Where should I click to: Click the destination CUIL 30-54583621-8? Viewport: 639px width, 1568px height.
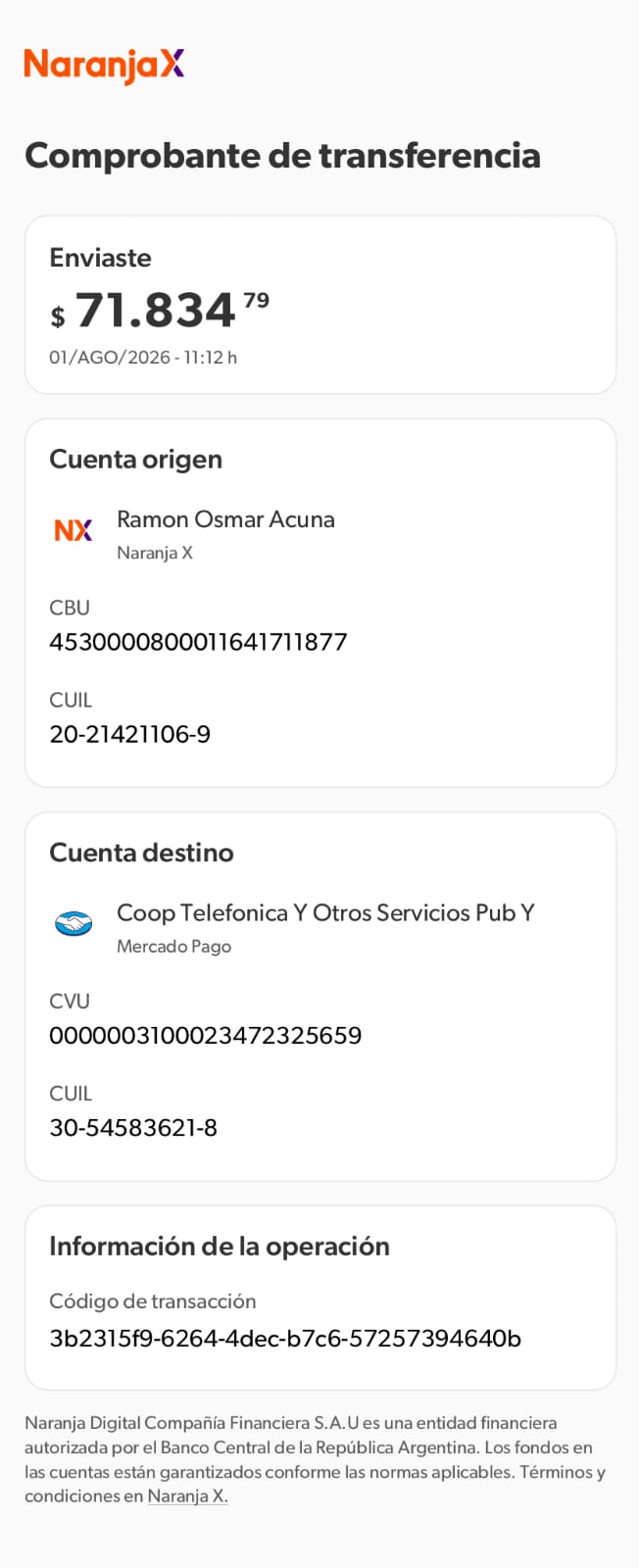[133, 1127]
